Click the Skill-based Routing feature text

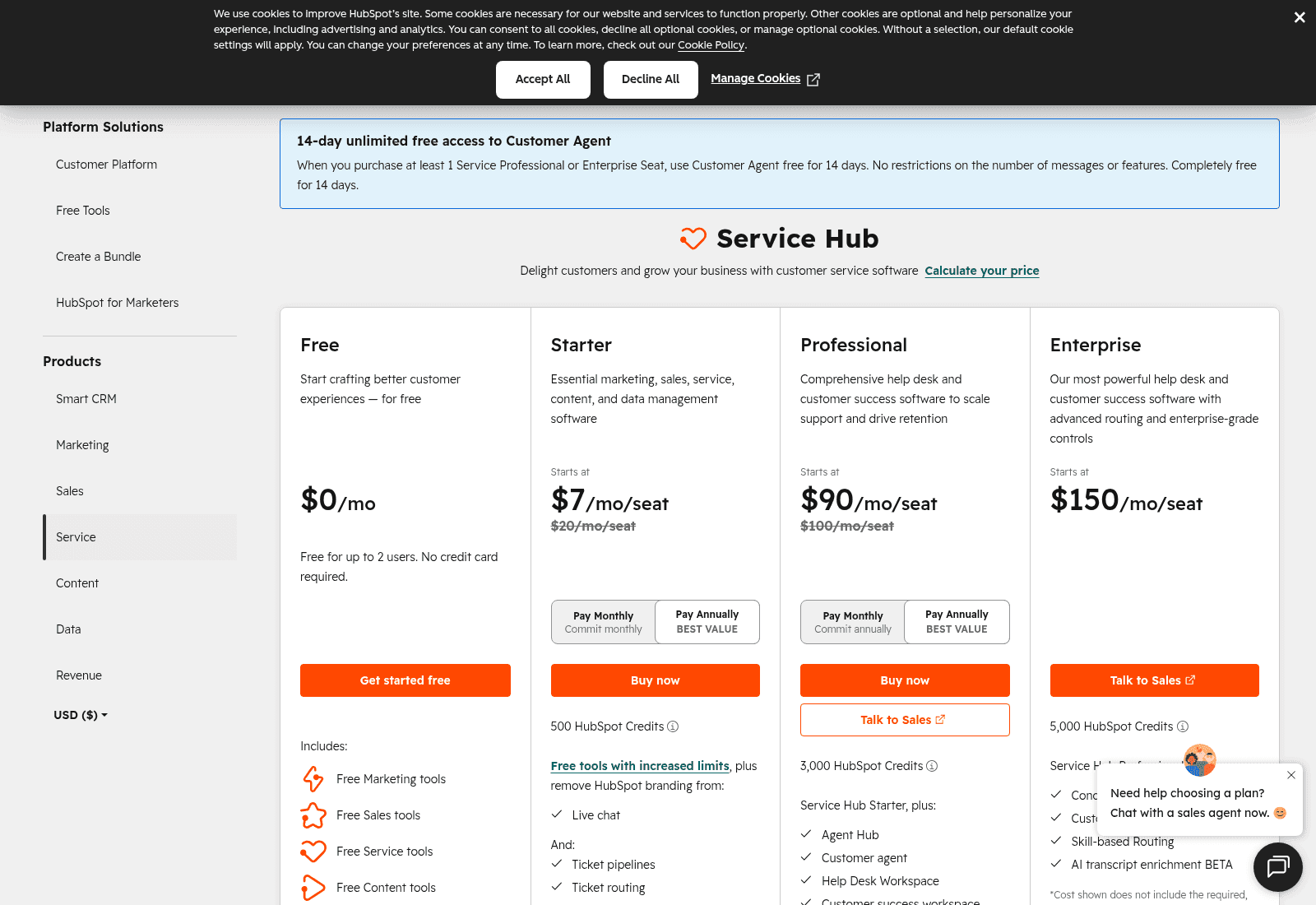coord(1123,842)
